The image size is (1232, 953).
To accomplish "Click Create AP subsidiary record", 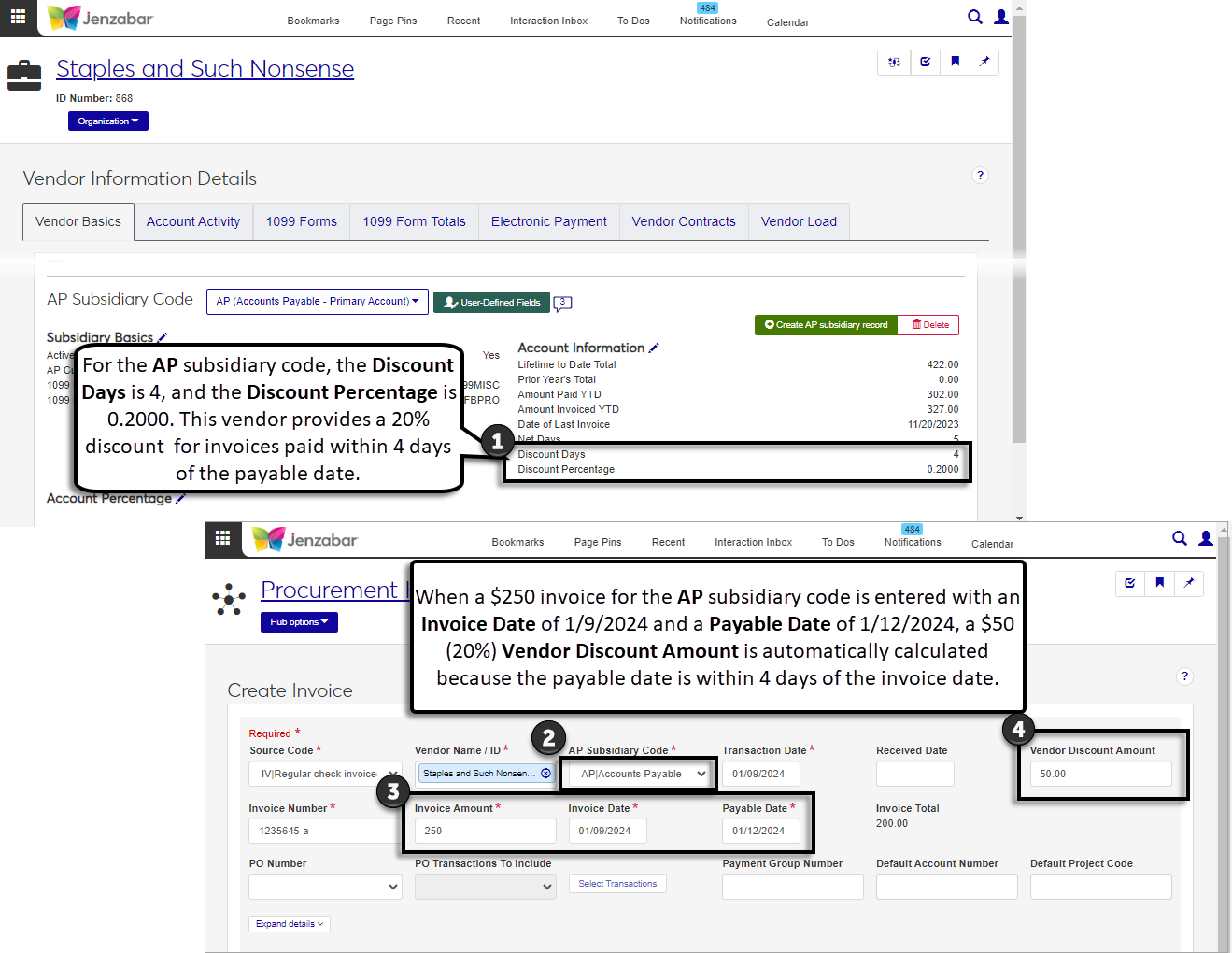I will [x=827, y=325].
